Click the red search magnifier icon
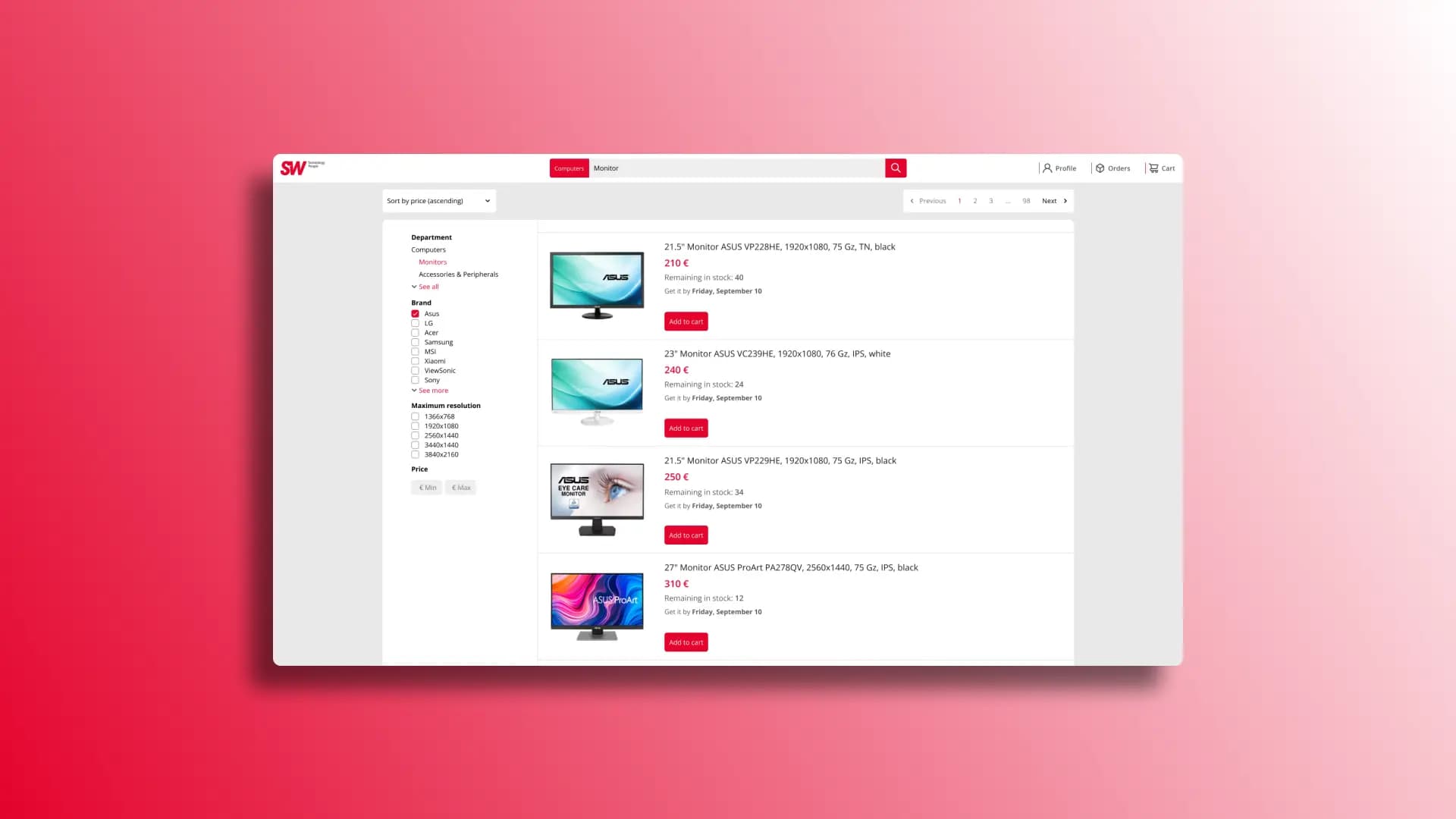Viewport: 1456px width, 819px height. [895, 168]
